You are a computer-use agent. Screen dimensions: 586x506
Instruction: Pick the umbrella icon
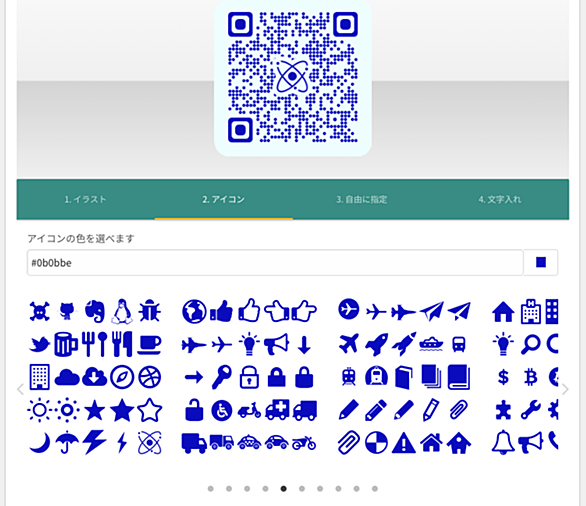(67, 442)
